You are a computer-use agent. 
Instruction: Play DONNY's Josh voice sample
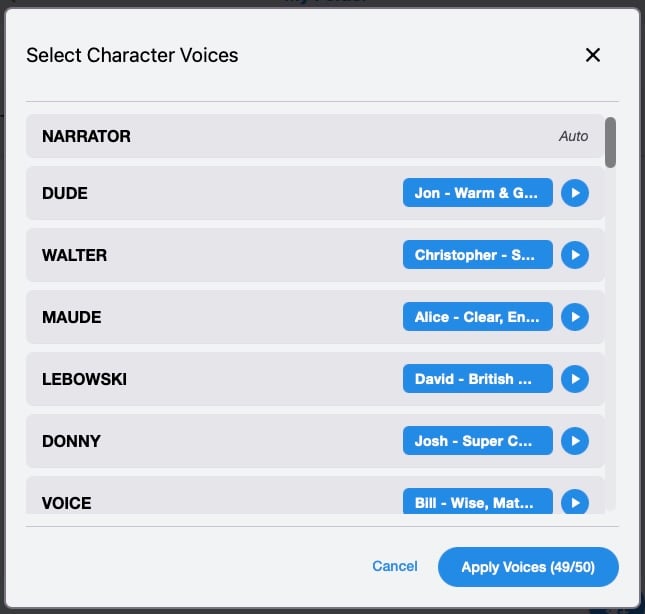click(574, 441)
